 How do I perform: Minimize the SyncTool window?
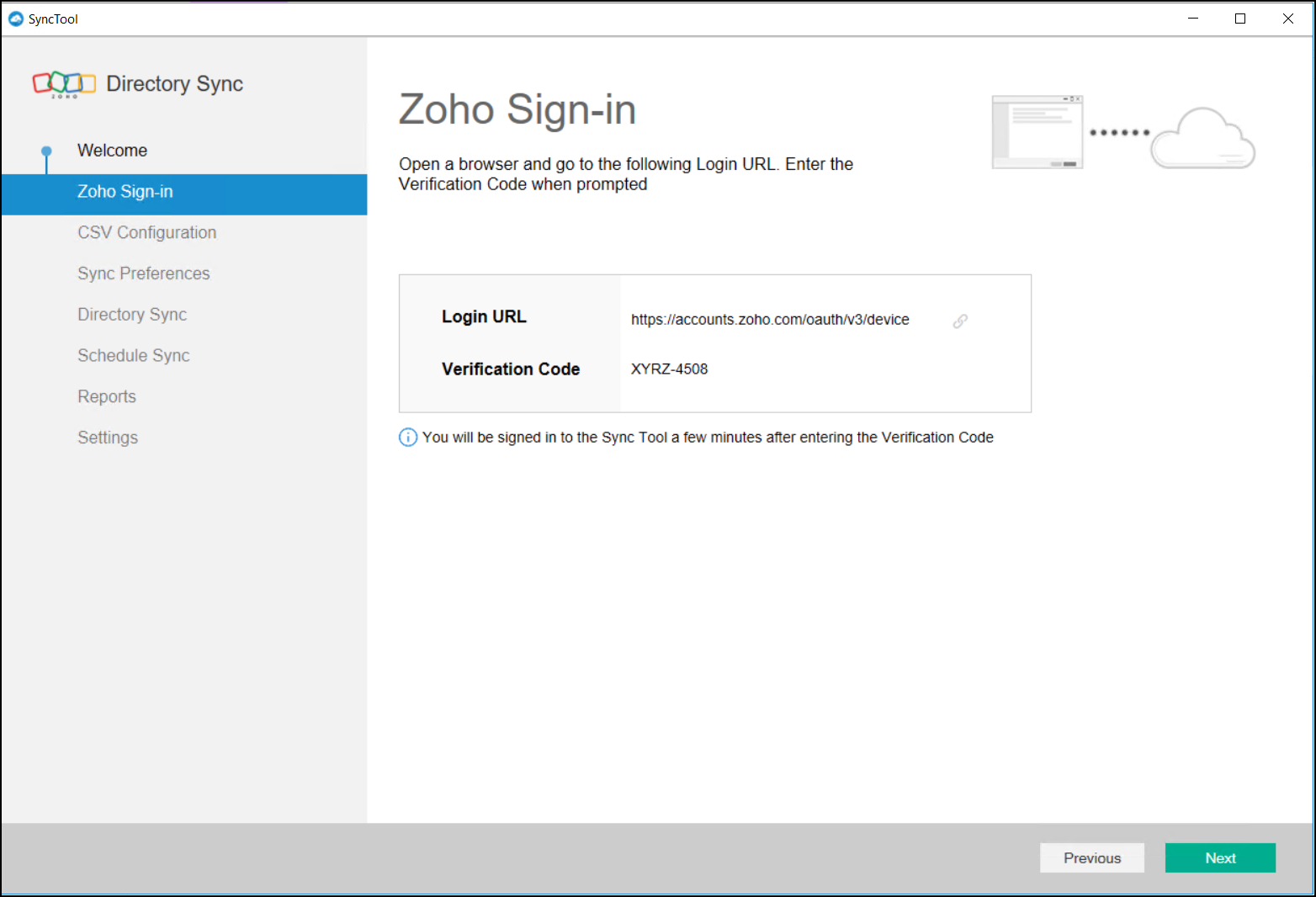click(1193, 19)
